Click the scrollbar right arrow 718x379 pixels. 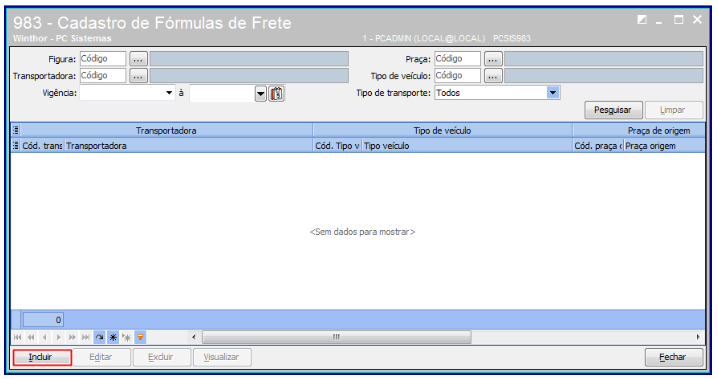[x=698, y=337]
